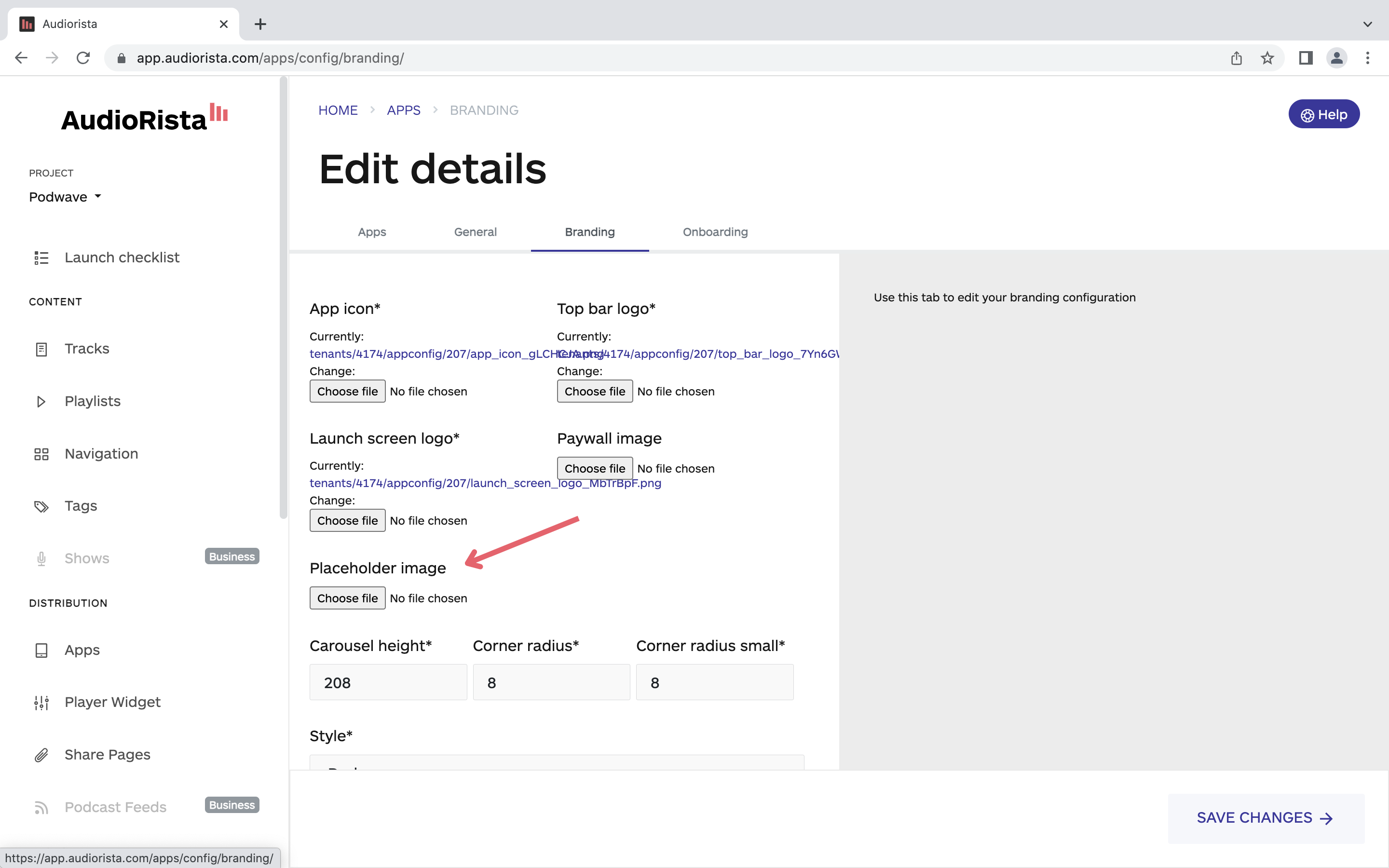Close the Audiorista browser tab
The width and height of the screenshot is (1389, 868).
[224, 24]
